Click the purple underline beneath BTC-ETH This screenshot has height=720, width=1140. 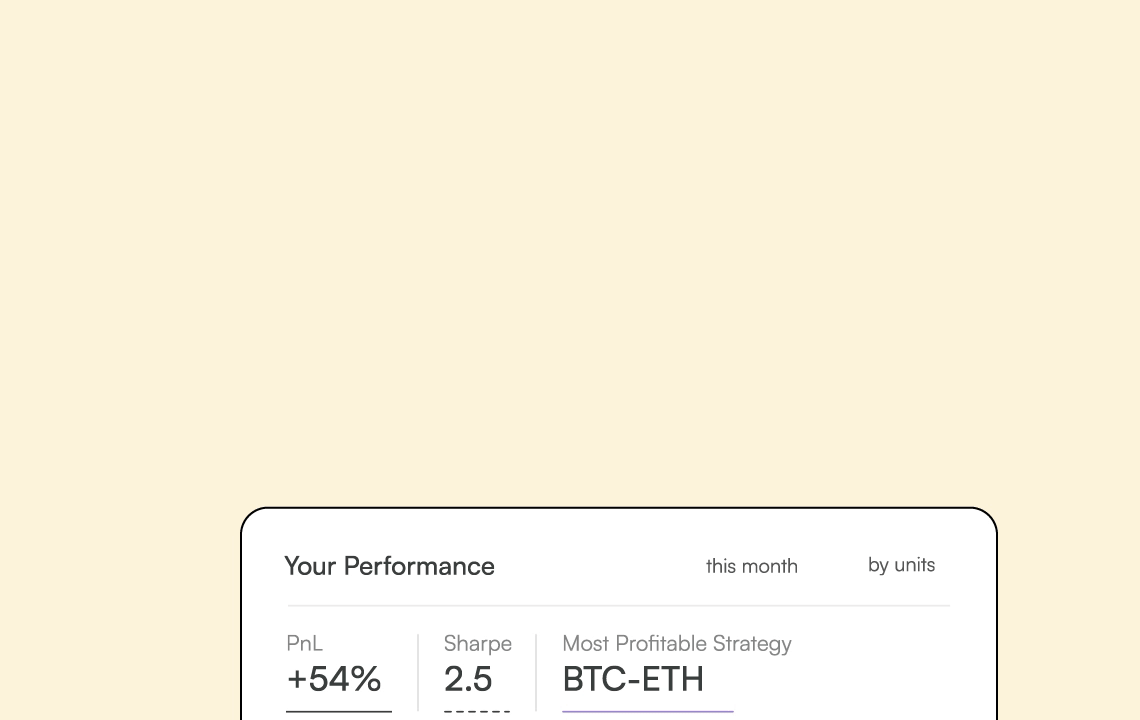coord(647,711)
